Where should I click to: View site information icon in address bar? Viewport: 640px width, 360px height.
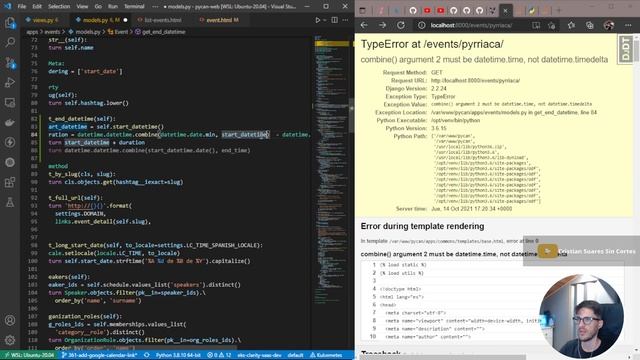pos(421,25)
